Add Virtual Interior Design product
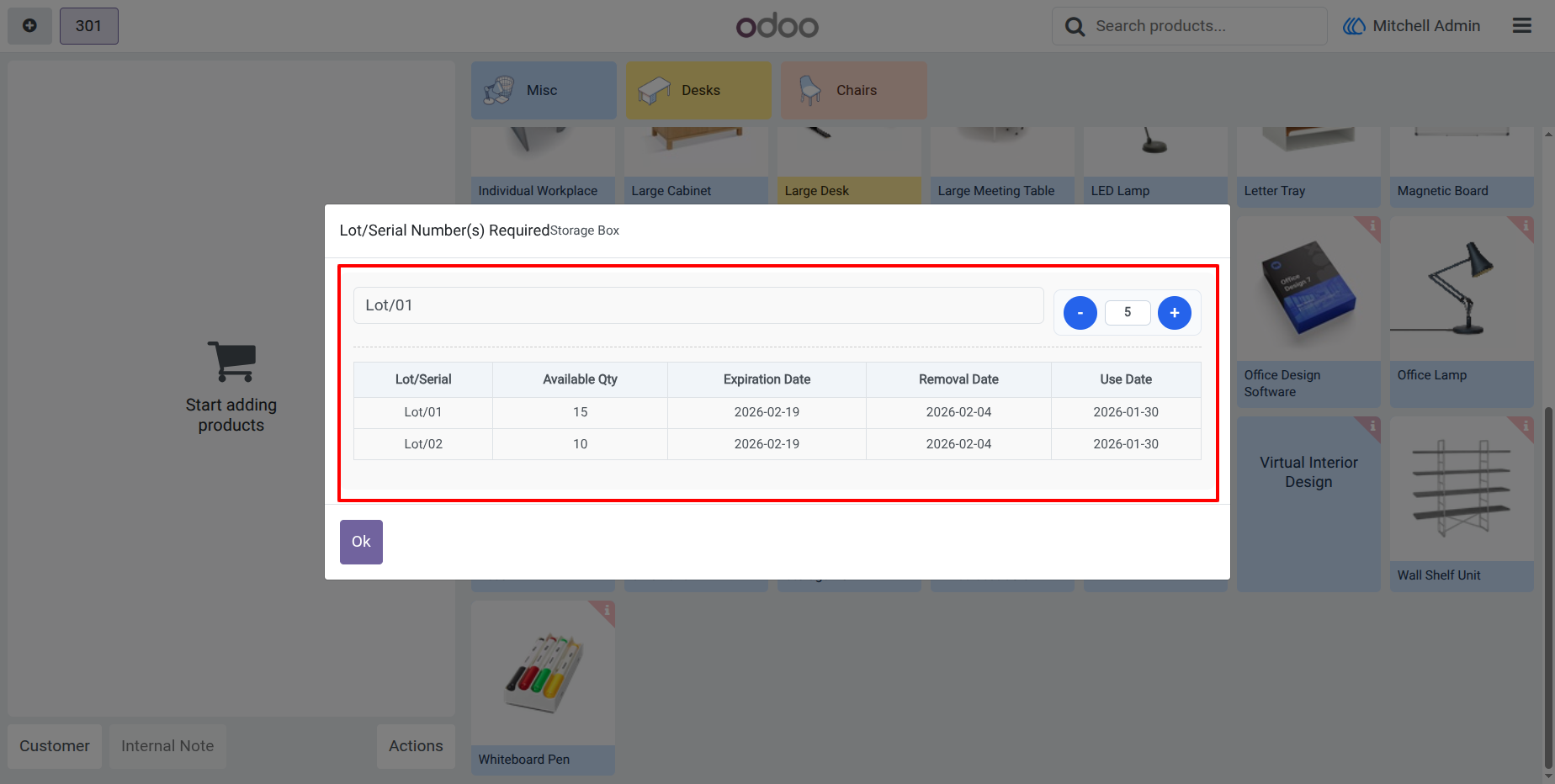 [x=1308, y=504]
